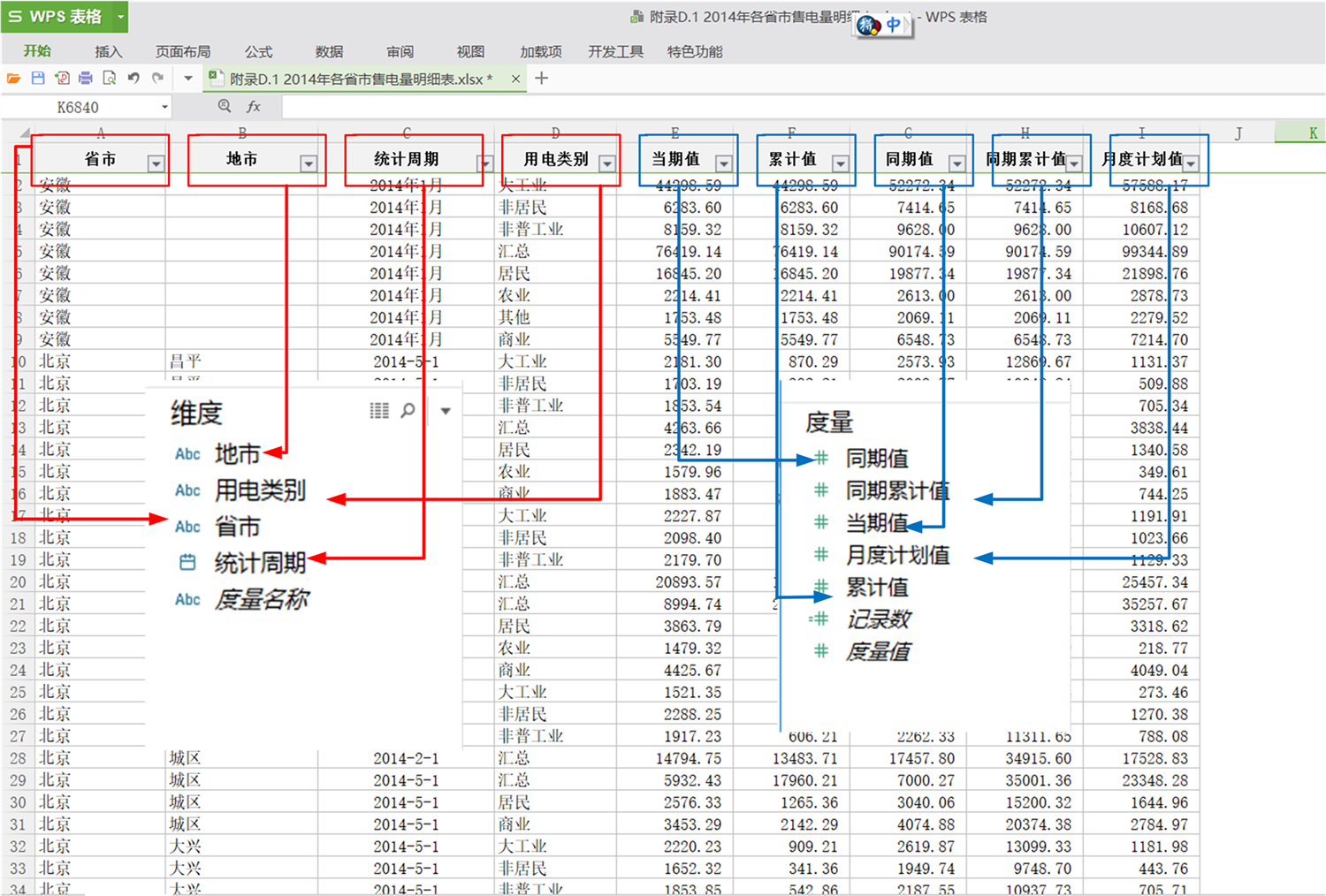Insert a function using the fx icon
The width and height of the screenshot is (1326, 896).
[255, 106]
